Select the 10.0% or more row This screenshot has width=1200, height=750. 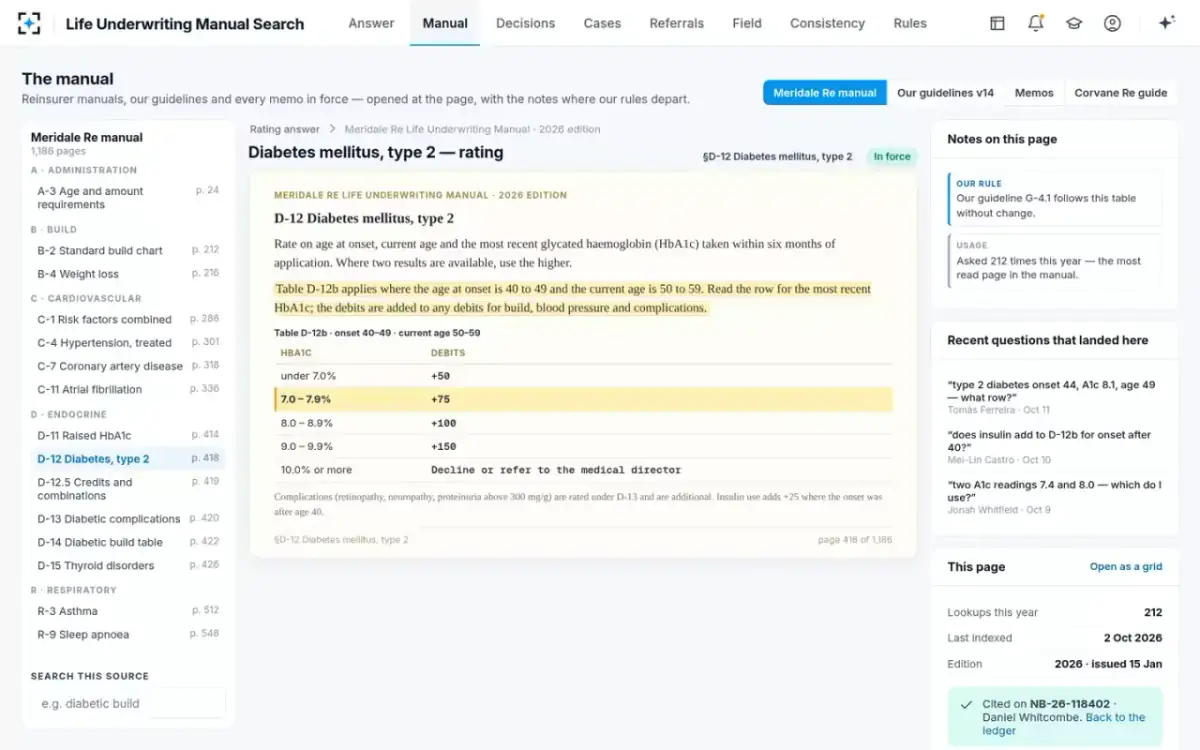pyautogui.click(x=583, y=470)
